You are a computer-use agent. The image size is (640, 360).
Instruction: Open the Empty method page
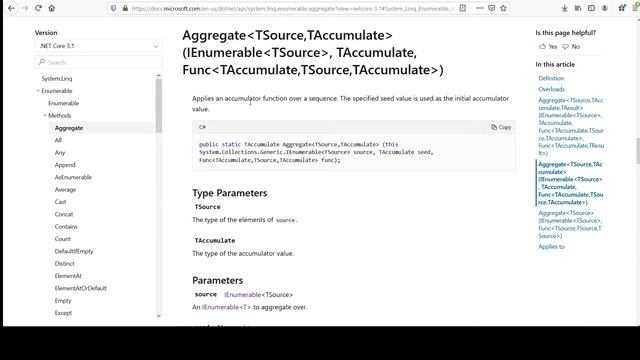point(63,300)
